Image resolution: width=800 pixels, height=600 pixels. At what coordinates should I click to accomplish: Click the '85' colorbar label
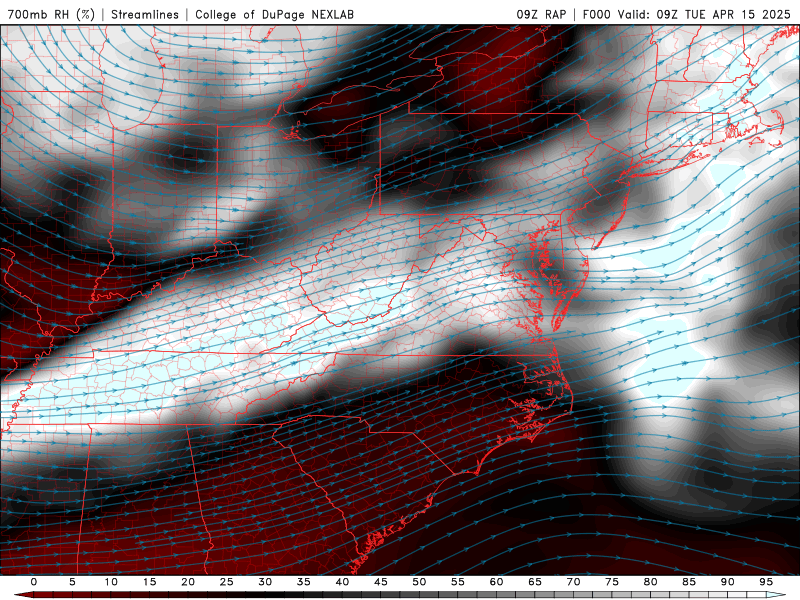click(x=689, y=582)
